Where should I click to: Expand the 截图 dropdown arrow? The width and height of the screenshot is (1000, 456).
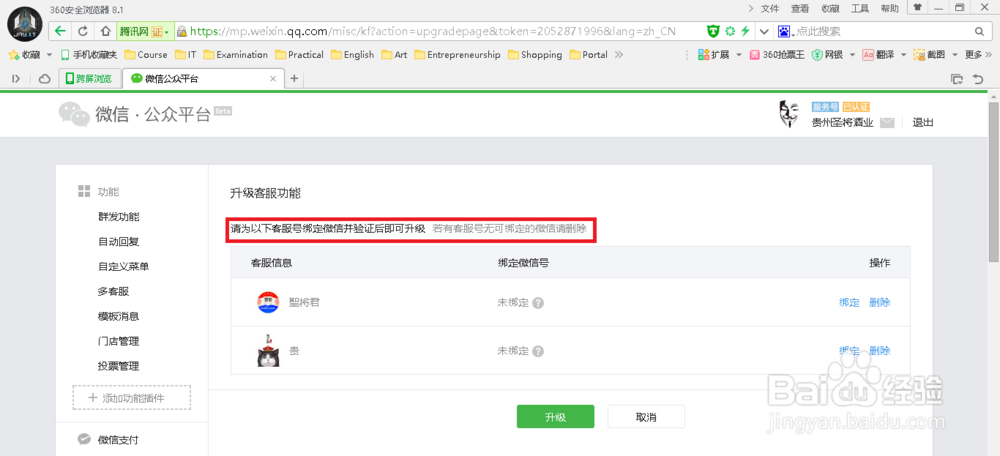pyautogui.click(x=955, y=55)
